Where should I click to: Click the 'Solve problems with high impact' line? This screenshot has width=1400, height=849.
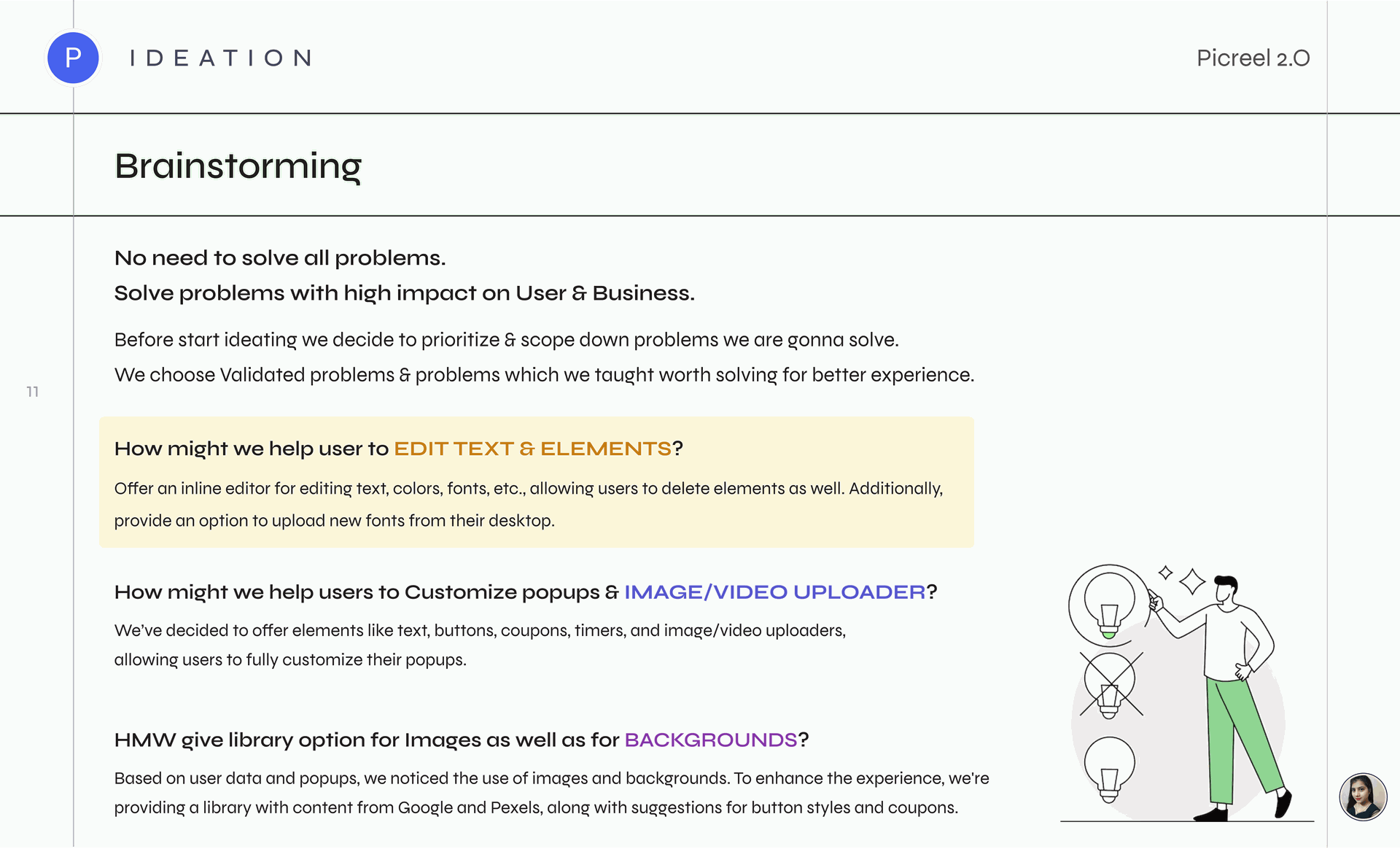pos(405,293)
